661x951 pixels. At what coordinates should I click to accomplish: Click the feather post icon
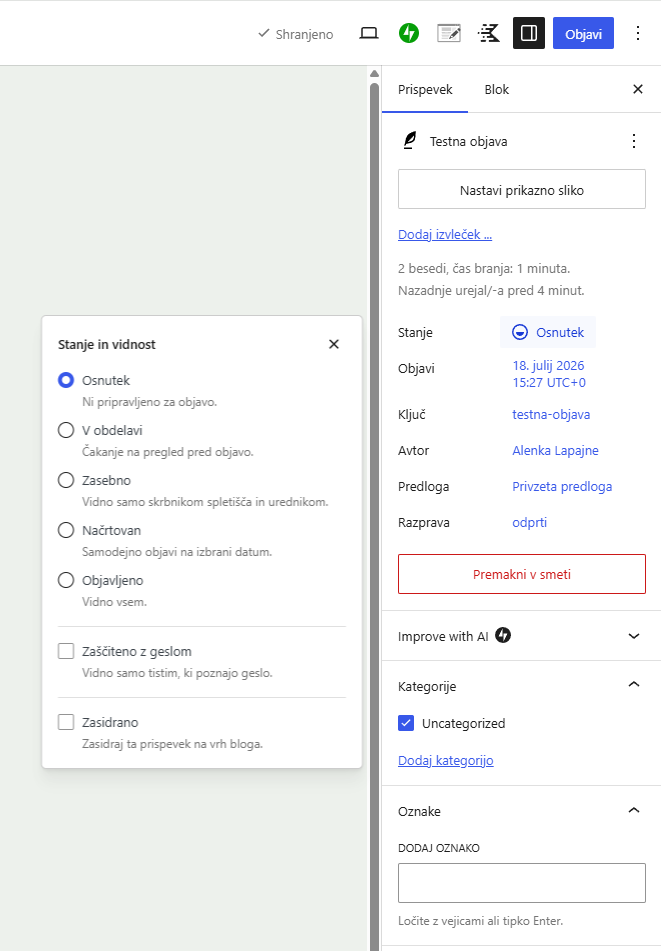(x=410, y=141)
